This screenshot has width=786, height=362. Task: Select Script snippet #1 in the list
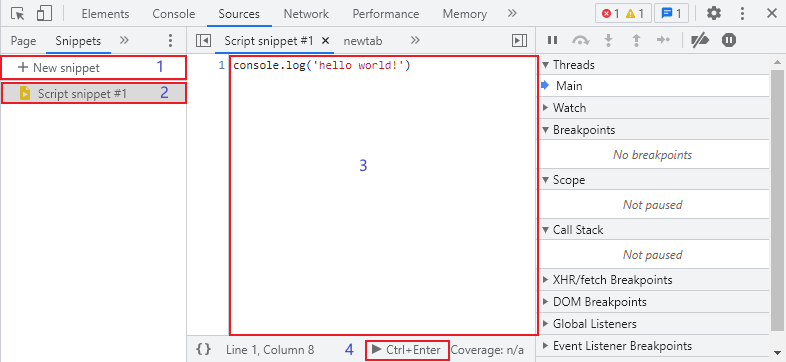tap(94, 93)
